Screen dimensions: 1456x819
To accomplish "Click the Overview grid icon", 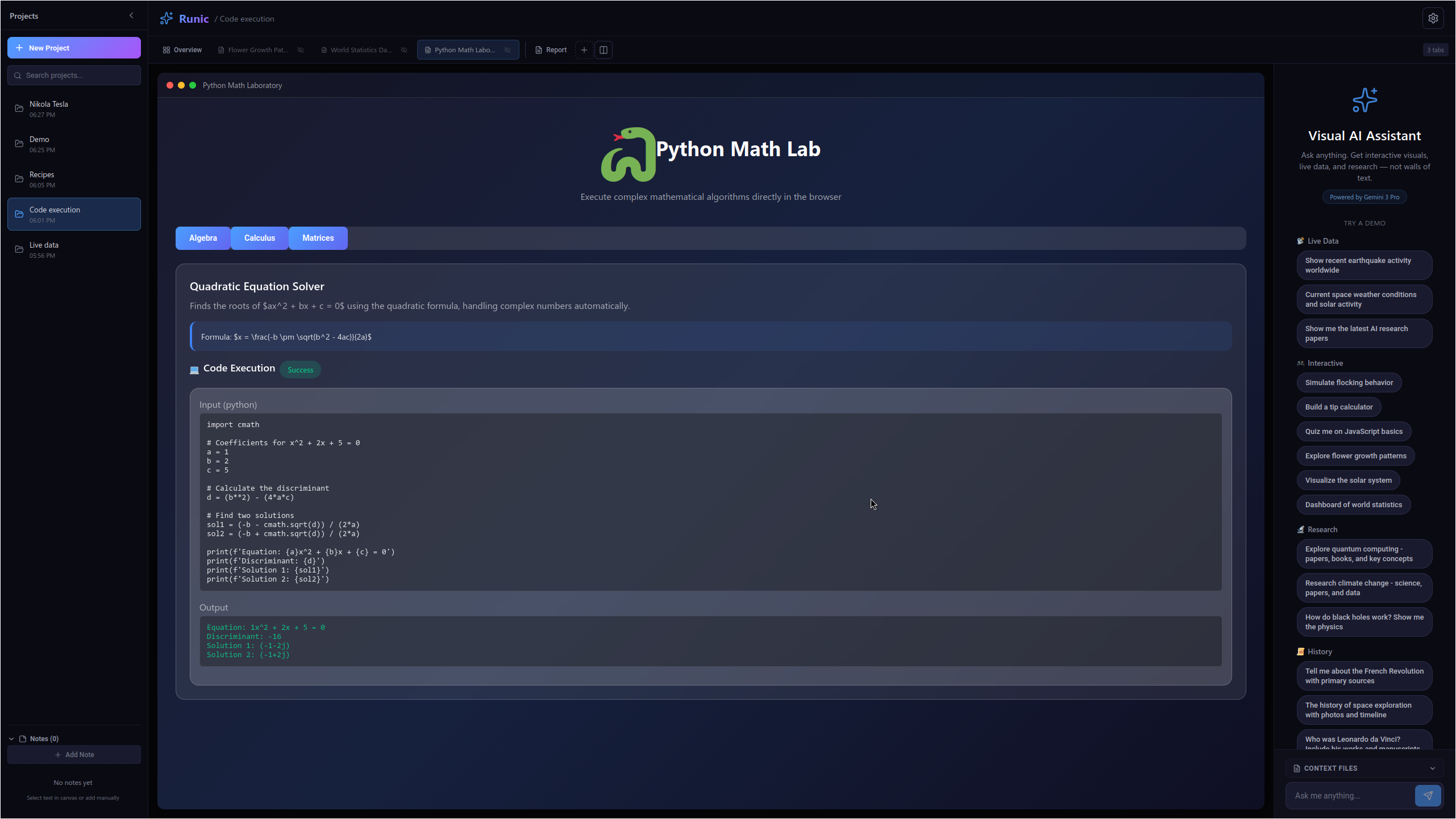I will click(167, 50).
